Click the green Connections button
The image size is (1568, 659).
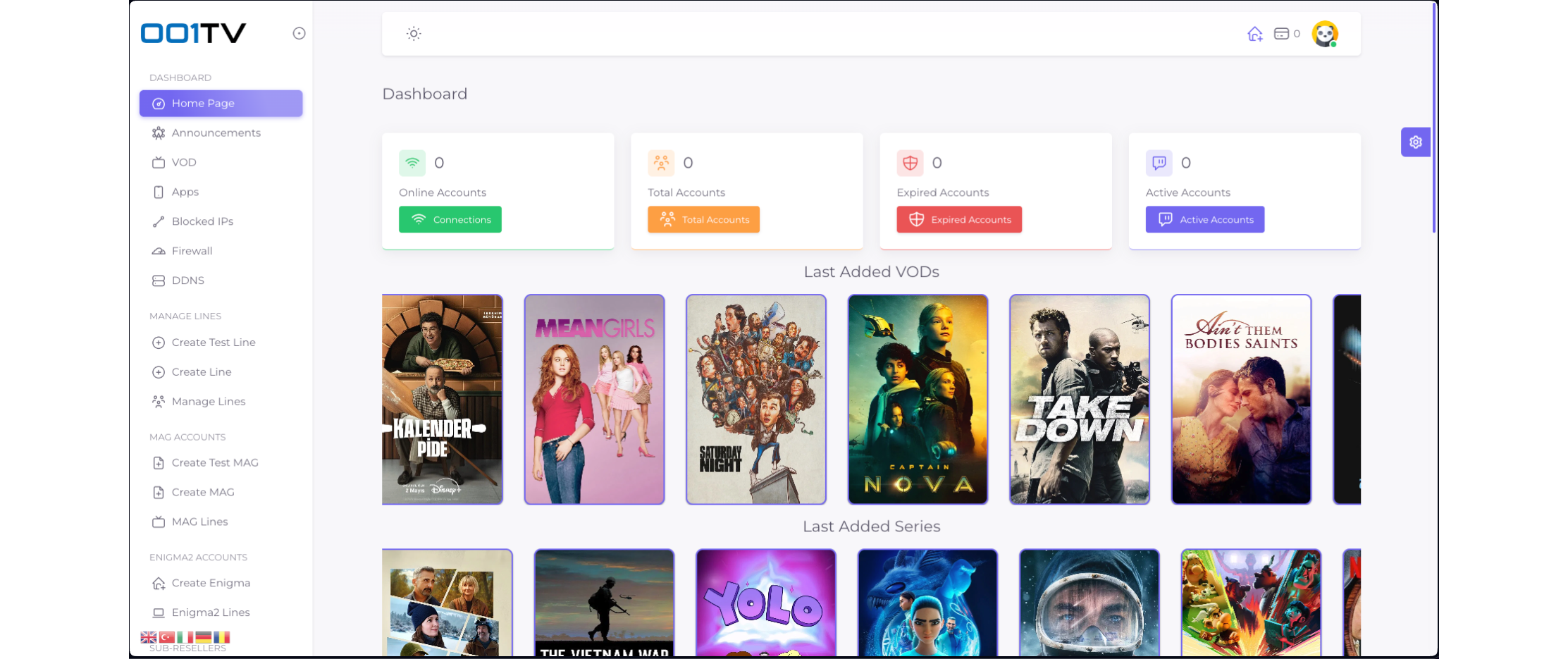pos(450,220)
